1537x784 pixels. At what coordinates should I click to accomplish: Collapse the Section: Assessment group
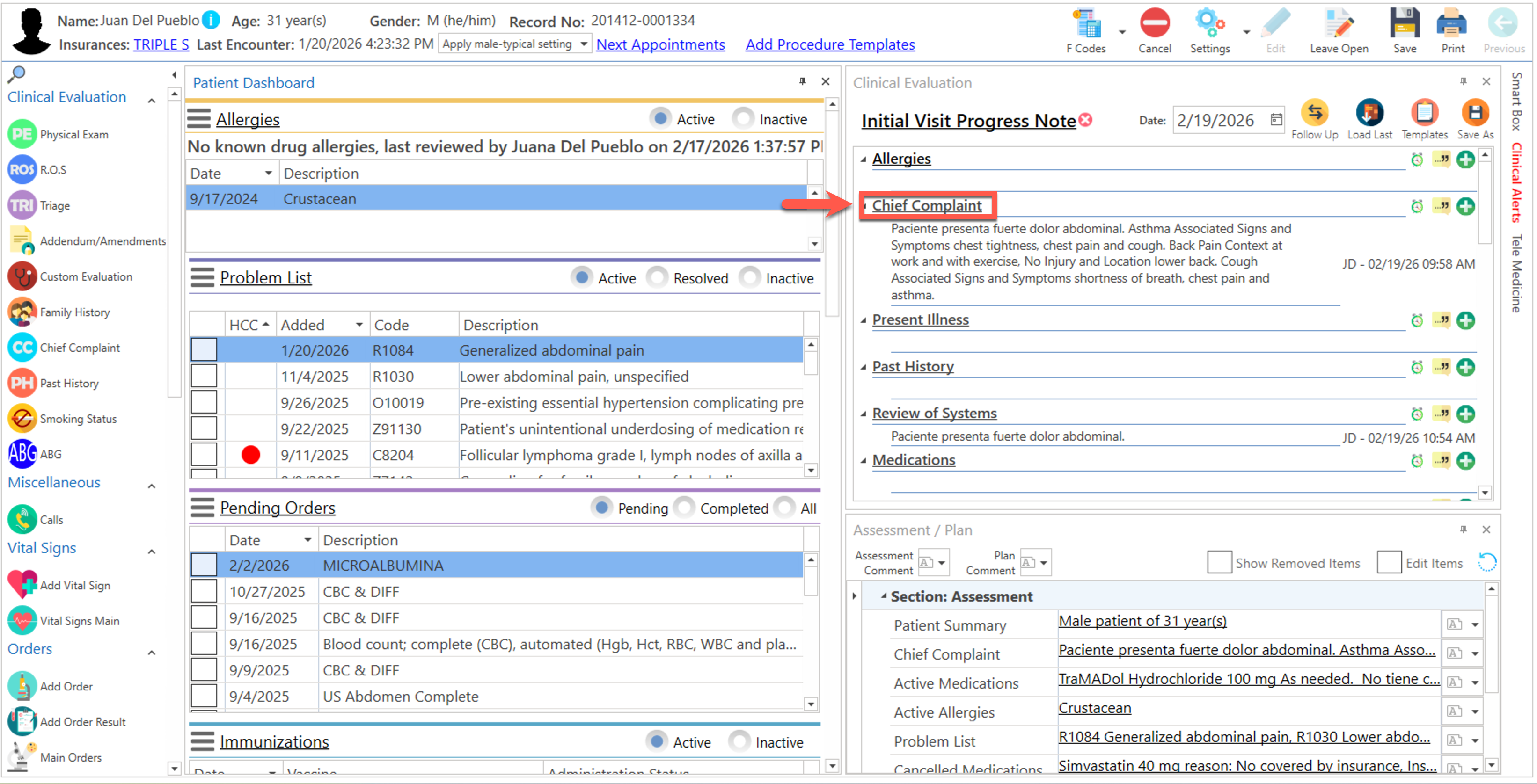[x=884, y=595]
